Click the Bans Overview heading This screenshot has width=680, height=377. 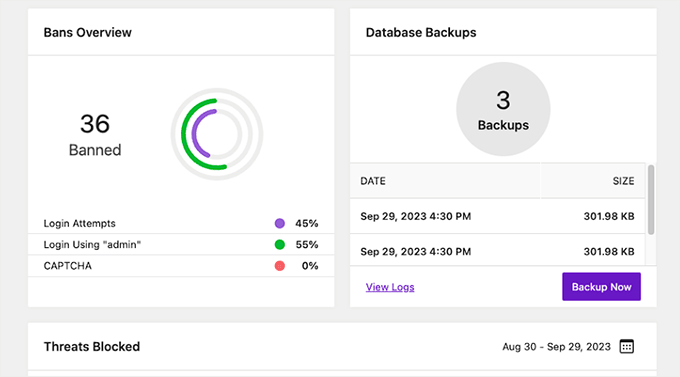coord(88,33)
